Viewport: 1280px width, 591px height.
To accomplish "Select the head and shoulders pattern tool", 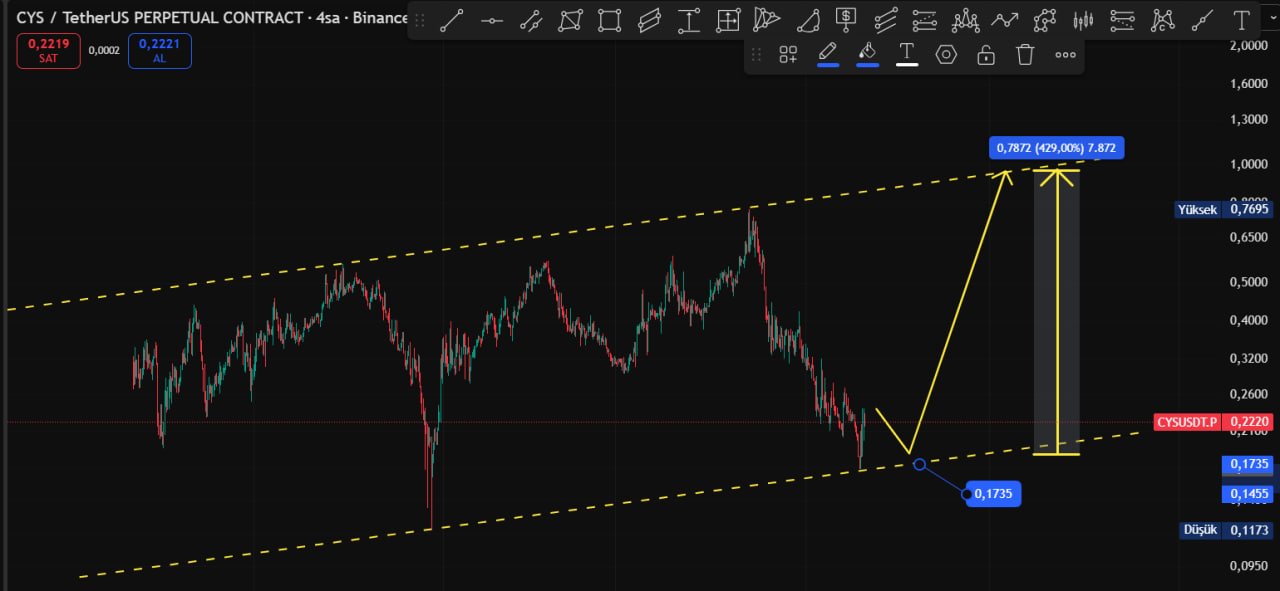I will click(965, 19).
